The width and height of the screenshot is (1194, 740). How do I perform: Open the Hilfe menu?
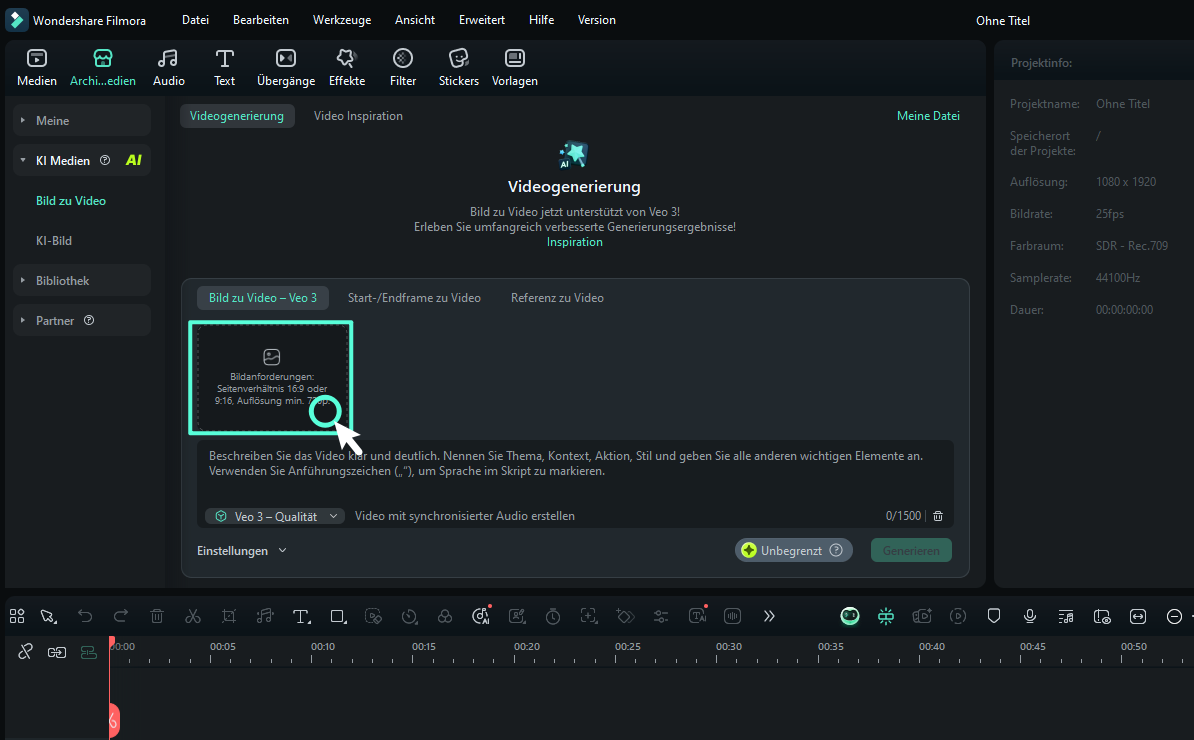[541, 20]
